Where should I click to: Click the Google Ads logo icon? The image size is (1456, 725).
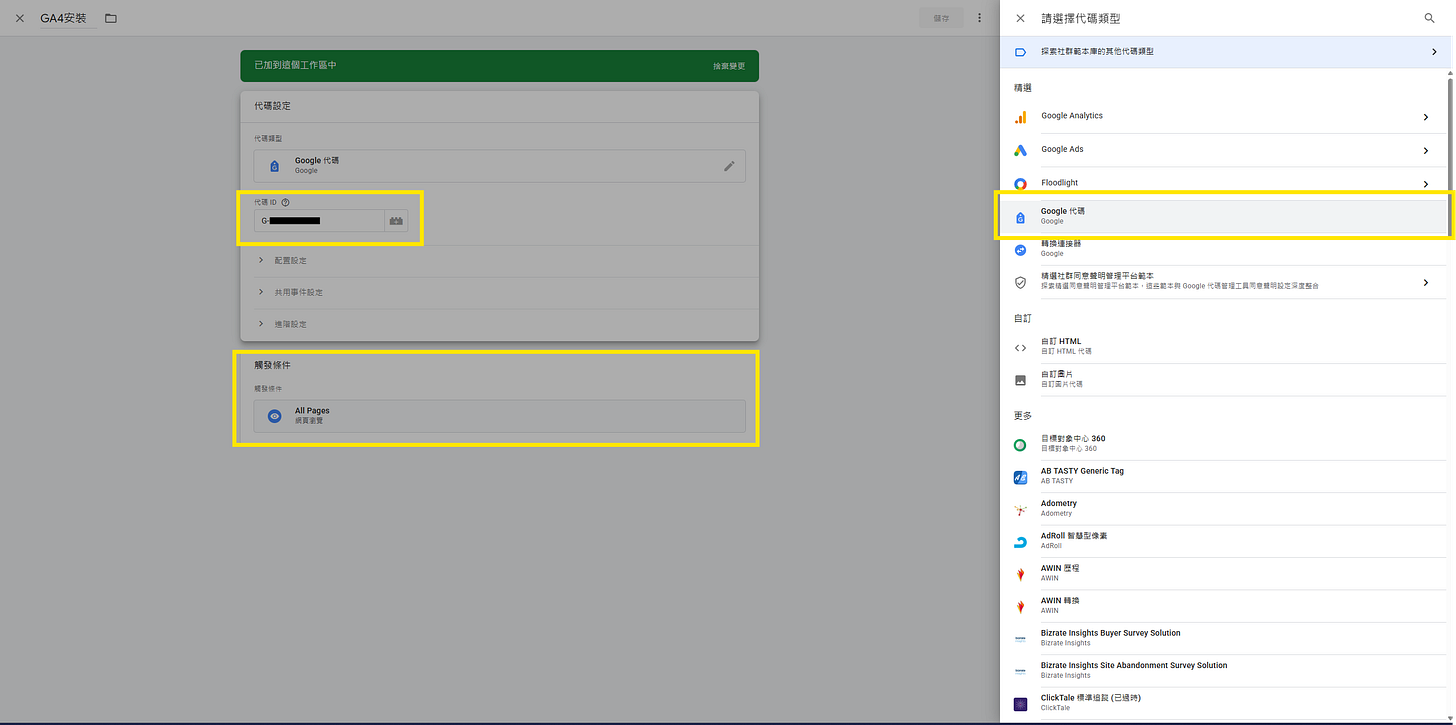pyautogui.click(x=1020, y=150)
